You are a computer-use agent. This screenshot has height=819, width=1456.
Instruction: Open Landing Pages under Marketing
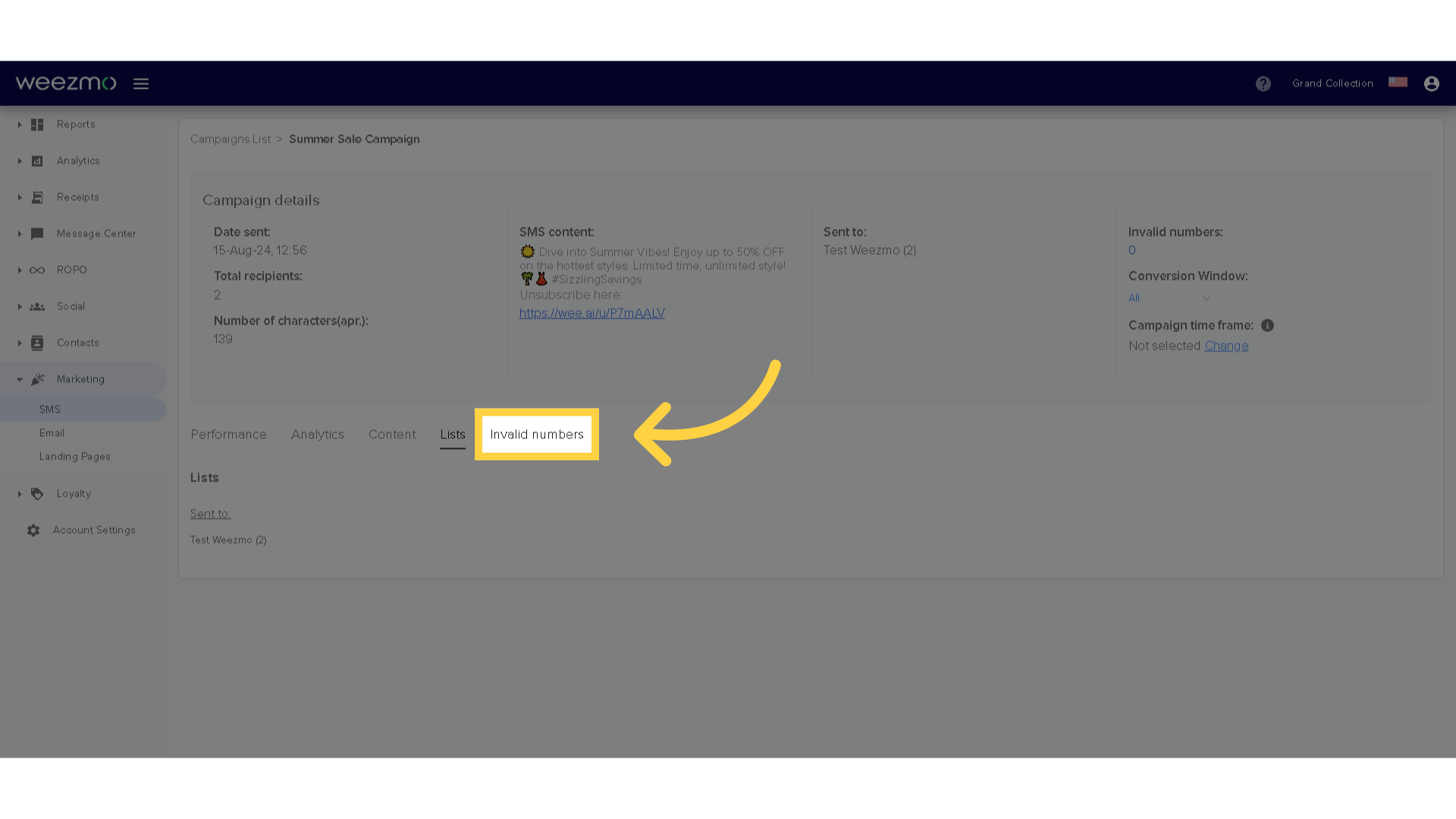[75, 457]
